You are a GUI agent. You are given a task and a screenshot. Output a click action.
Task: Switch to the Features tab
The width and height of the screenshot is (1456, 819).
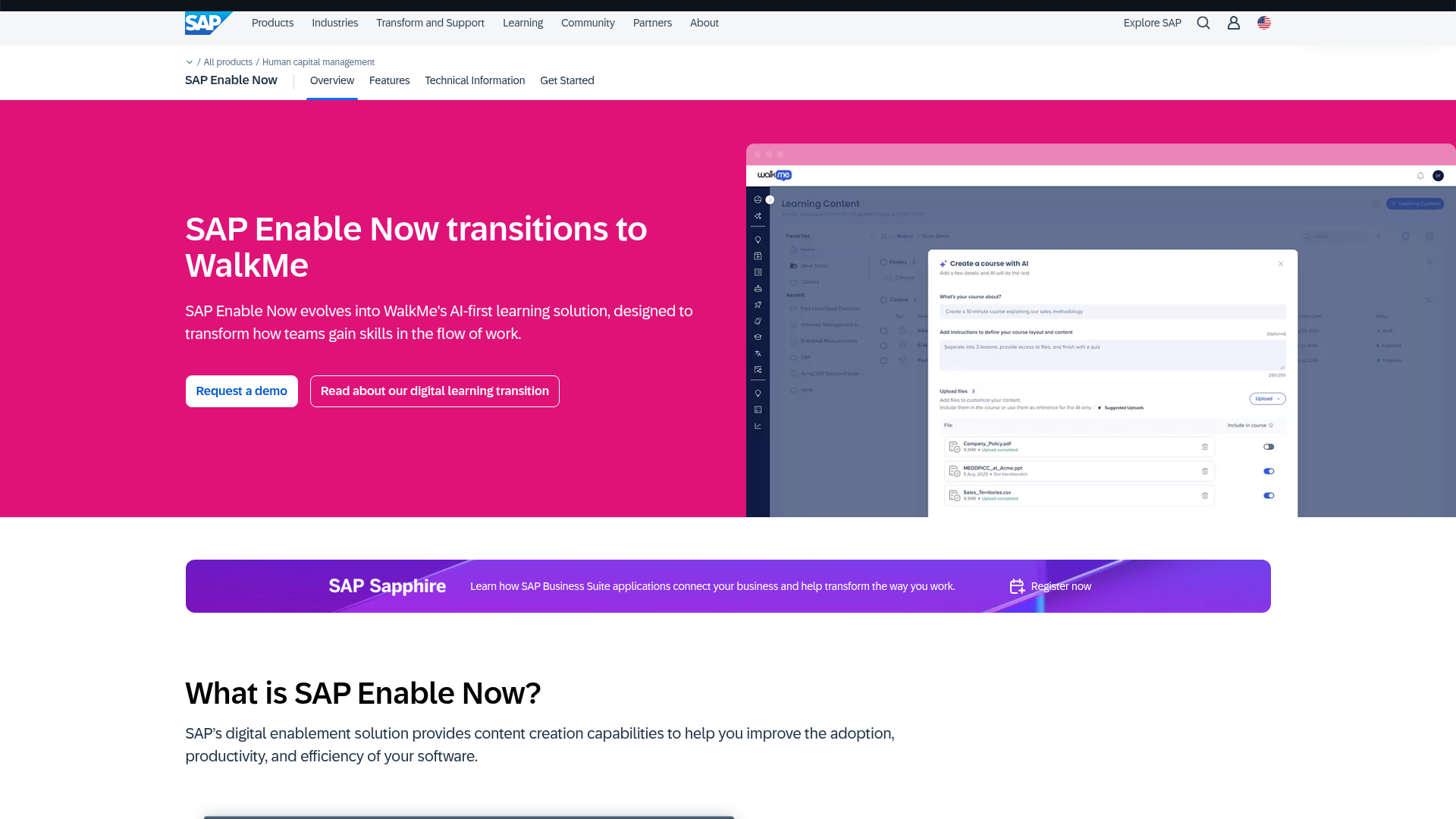[x=389, y=80]
